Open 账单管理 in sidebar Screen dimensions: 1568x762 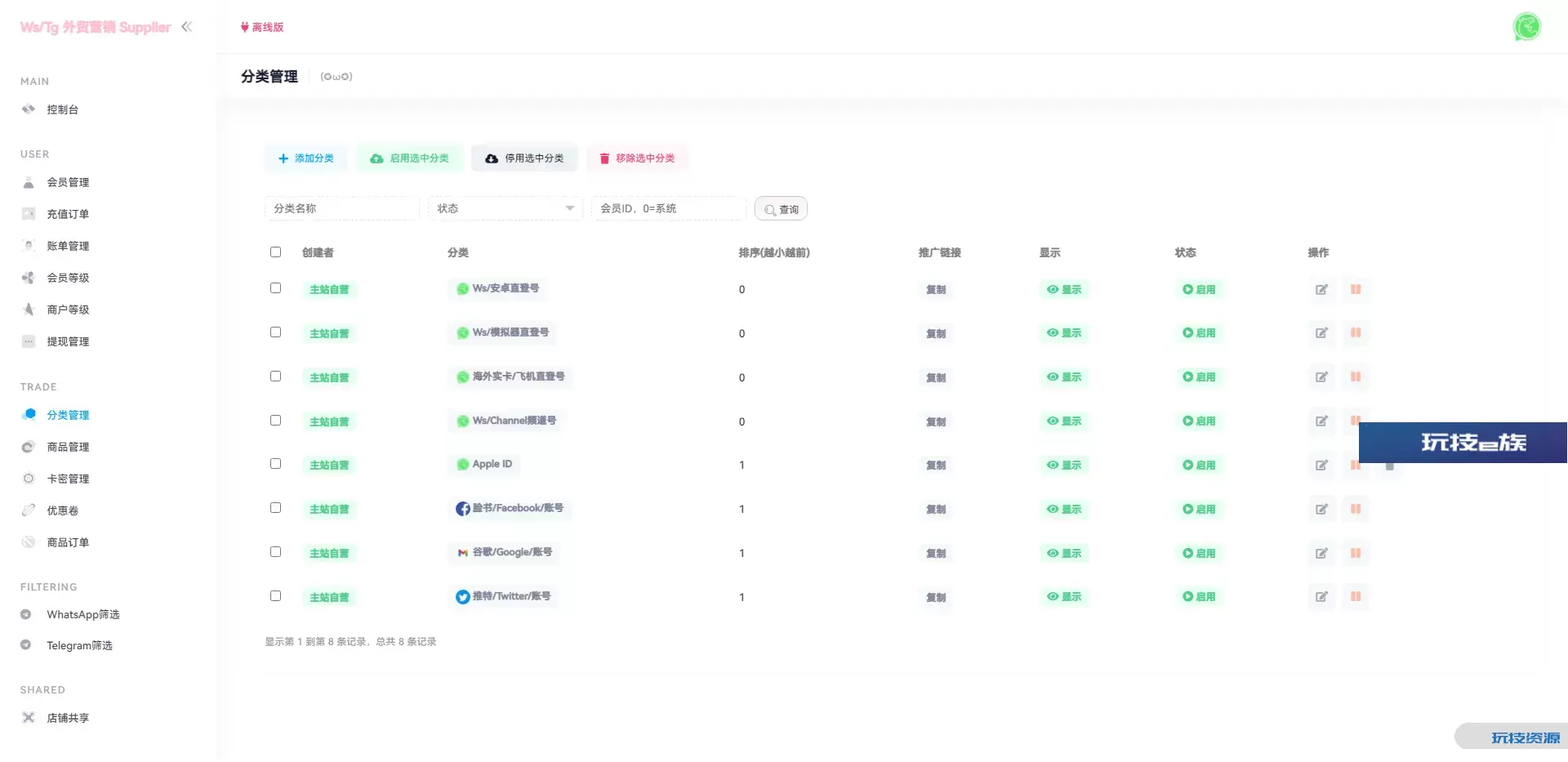(x=68, y=246)
